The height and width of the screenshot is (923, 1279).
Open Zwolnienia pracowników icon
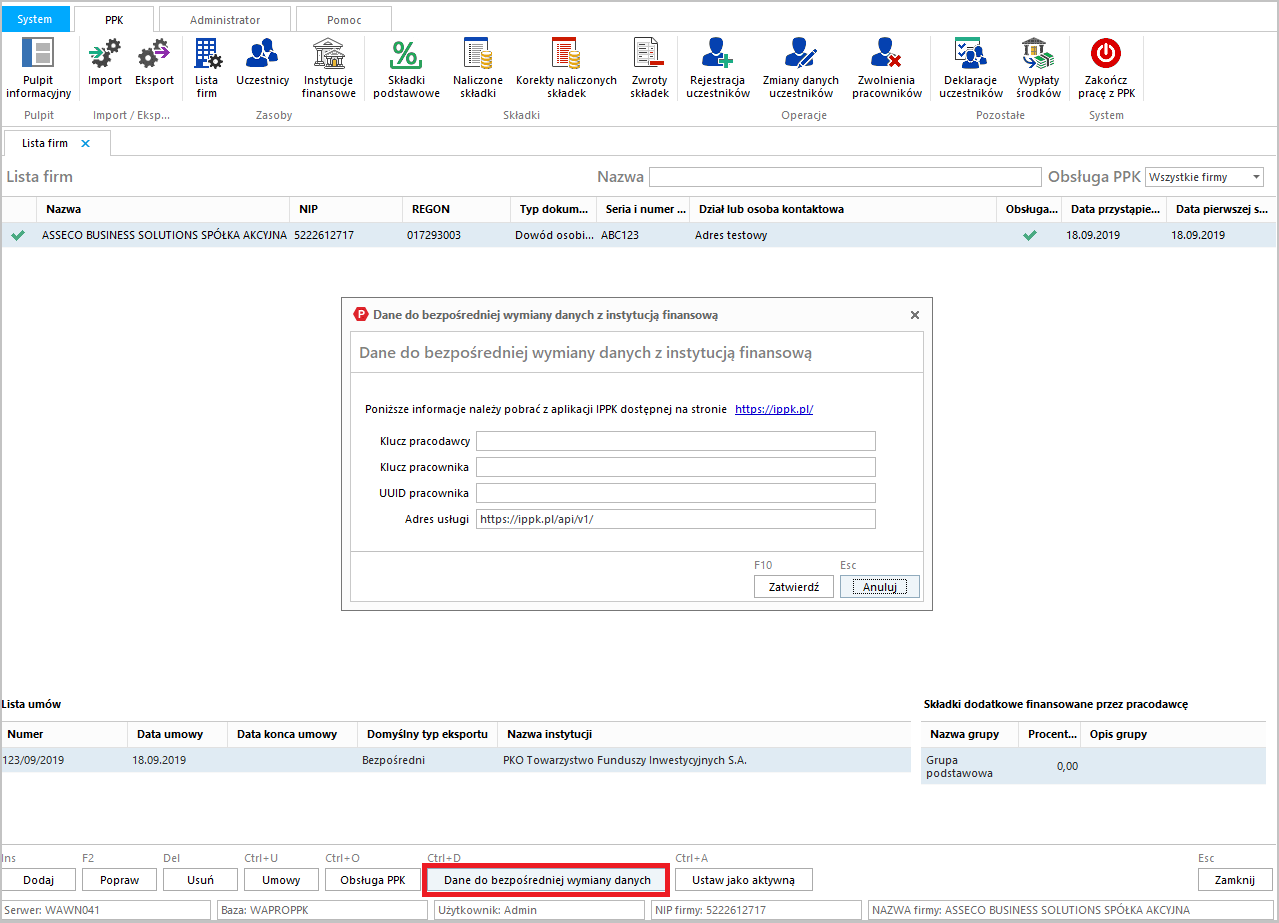tap(886, 53)
